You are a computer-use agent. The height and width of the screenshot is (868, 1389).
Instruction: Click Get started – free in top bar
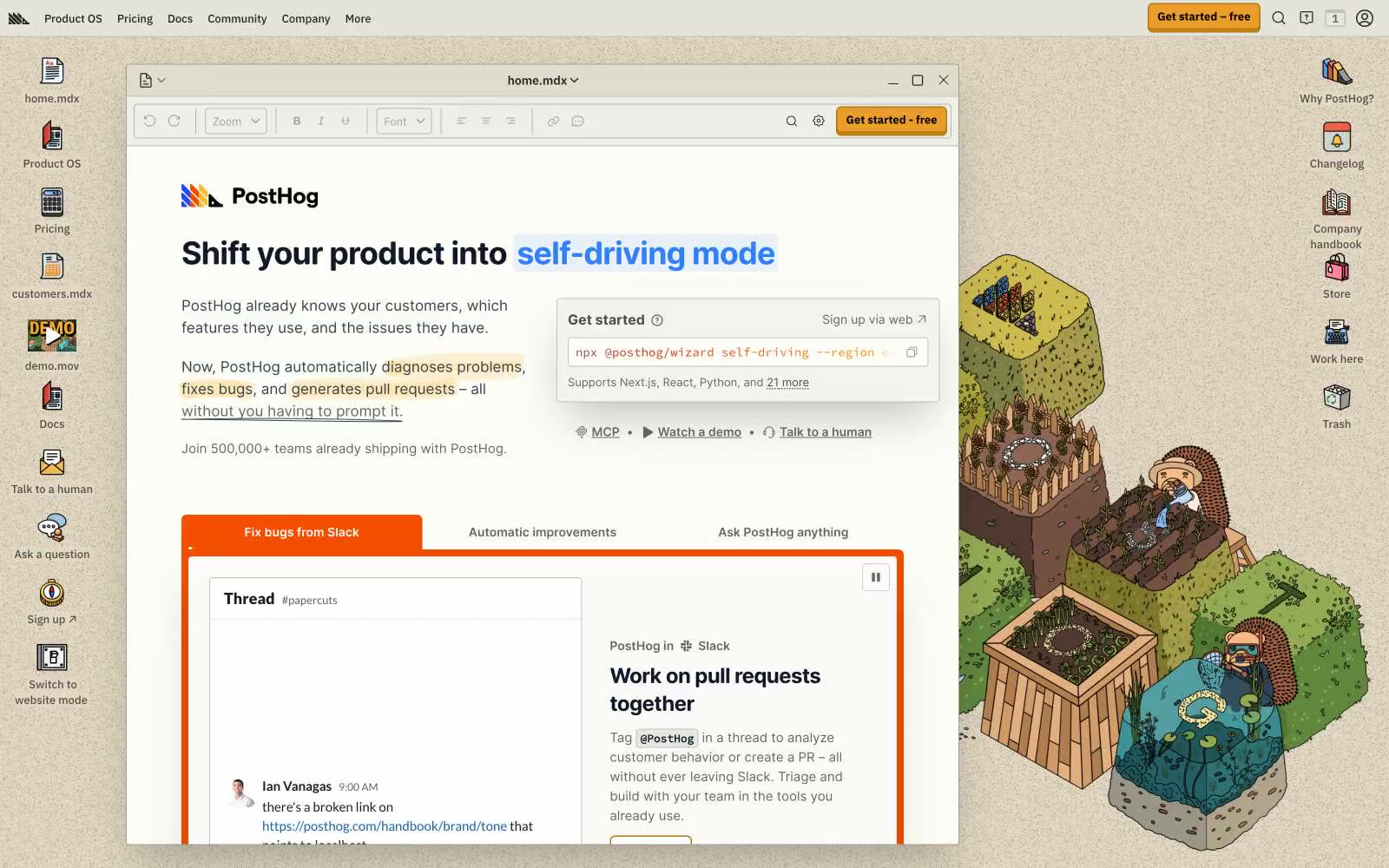point(1203,16)
